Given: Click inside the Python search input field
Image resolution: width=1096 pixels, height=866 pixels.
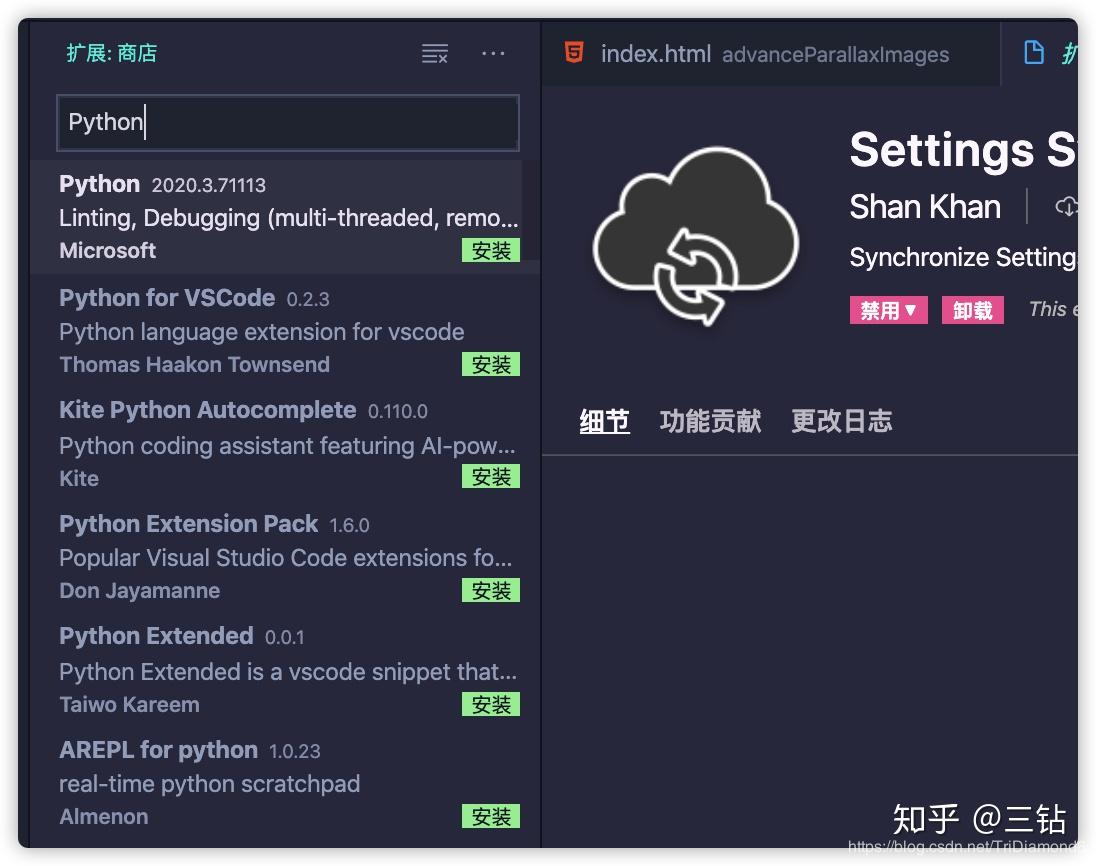Looking at the screenshot, I should (288, 121).
